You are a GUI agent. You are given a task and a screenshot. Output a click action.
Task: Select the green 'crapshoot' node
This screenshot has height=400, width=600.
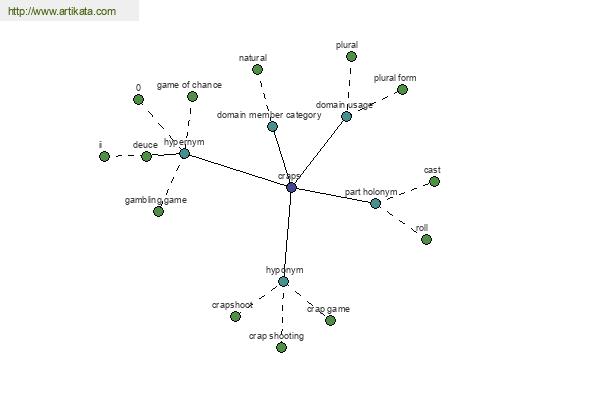click(235, 316)
